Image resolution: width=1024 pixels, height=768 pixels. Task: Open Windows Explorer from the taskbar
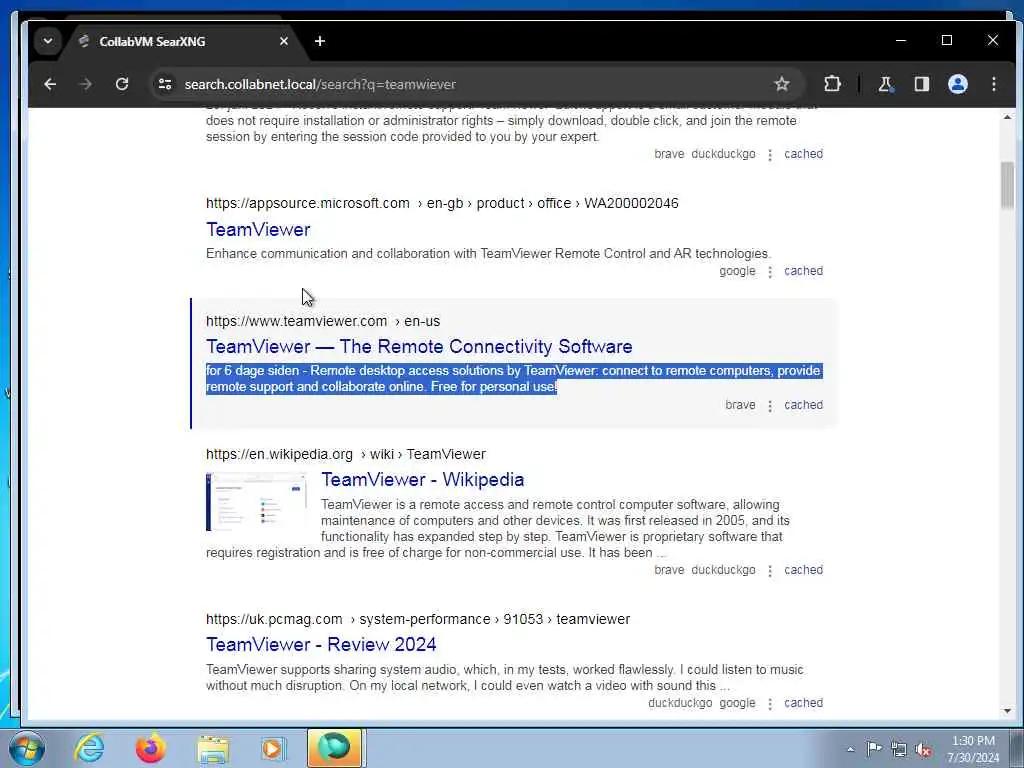tap(213, 748)
